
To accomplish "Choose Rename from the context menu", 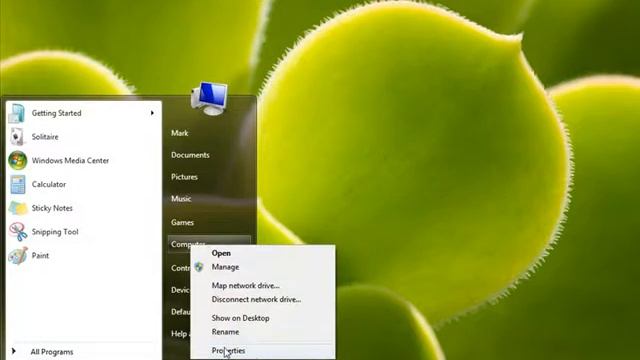I will [x=225, y=332].
